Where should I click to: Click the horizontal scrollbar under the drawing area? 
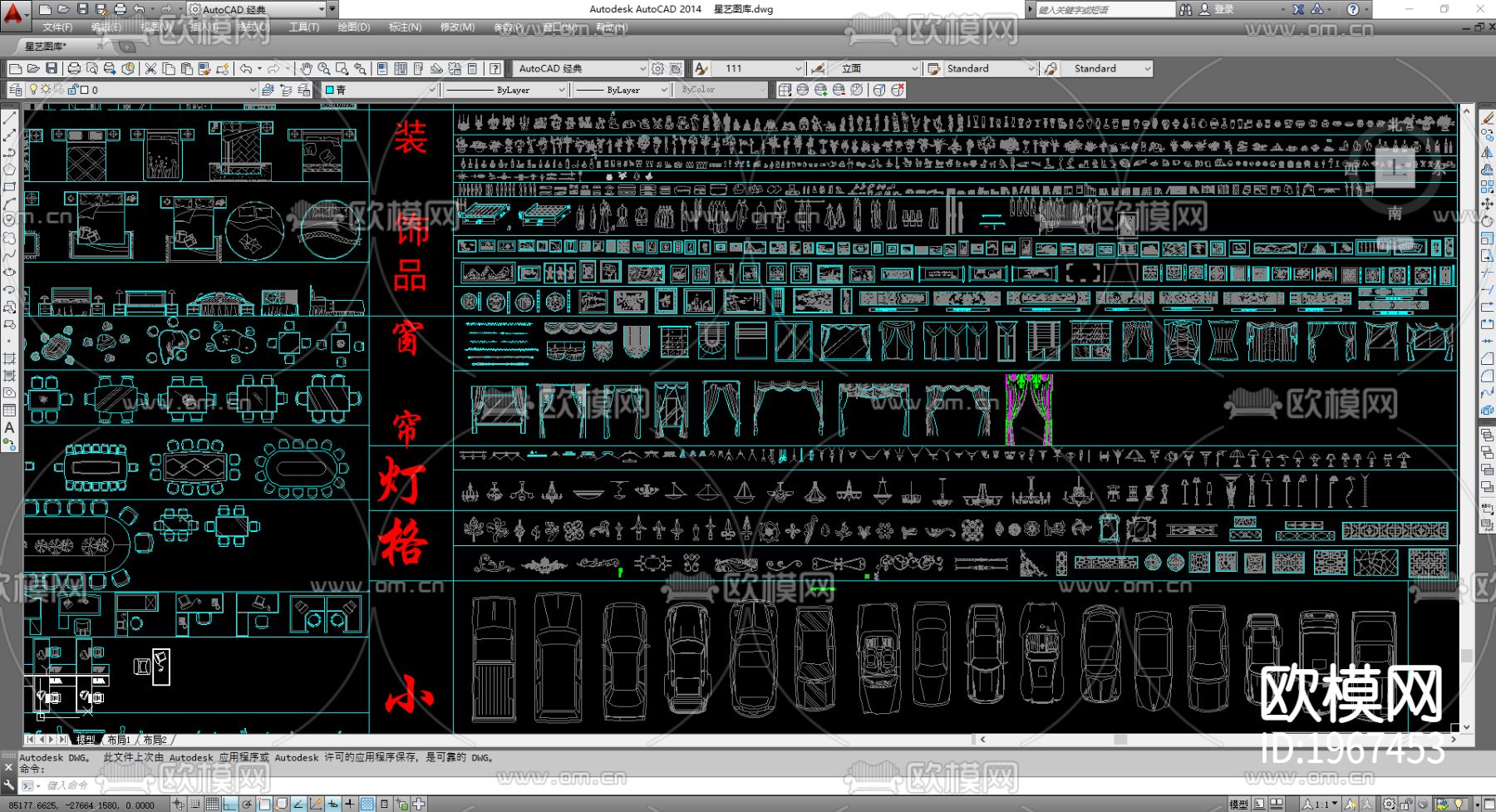pyautogui.click(x=1216, y=739)
